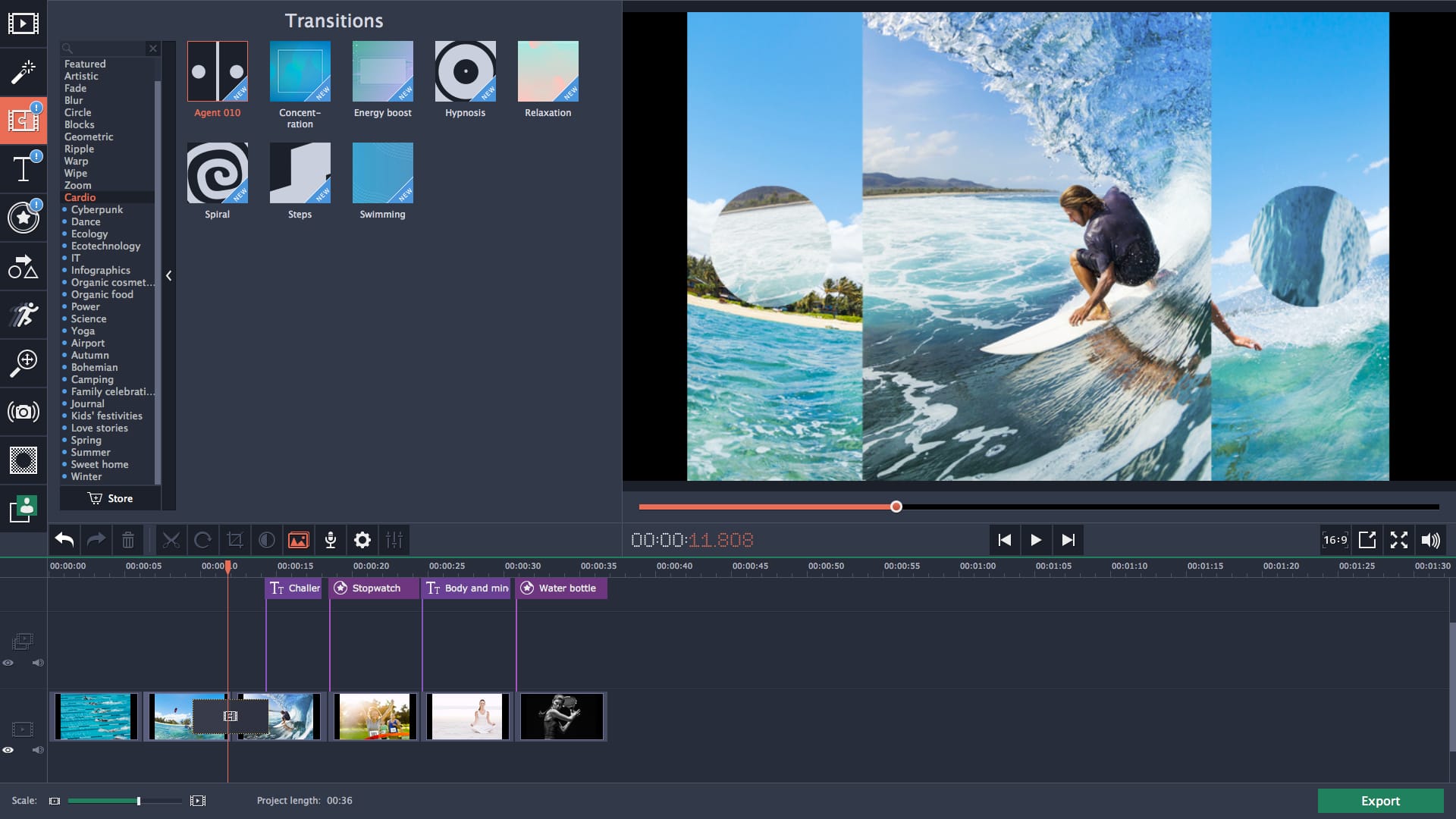Select the Color correction tool

266,540
